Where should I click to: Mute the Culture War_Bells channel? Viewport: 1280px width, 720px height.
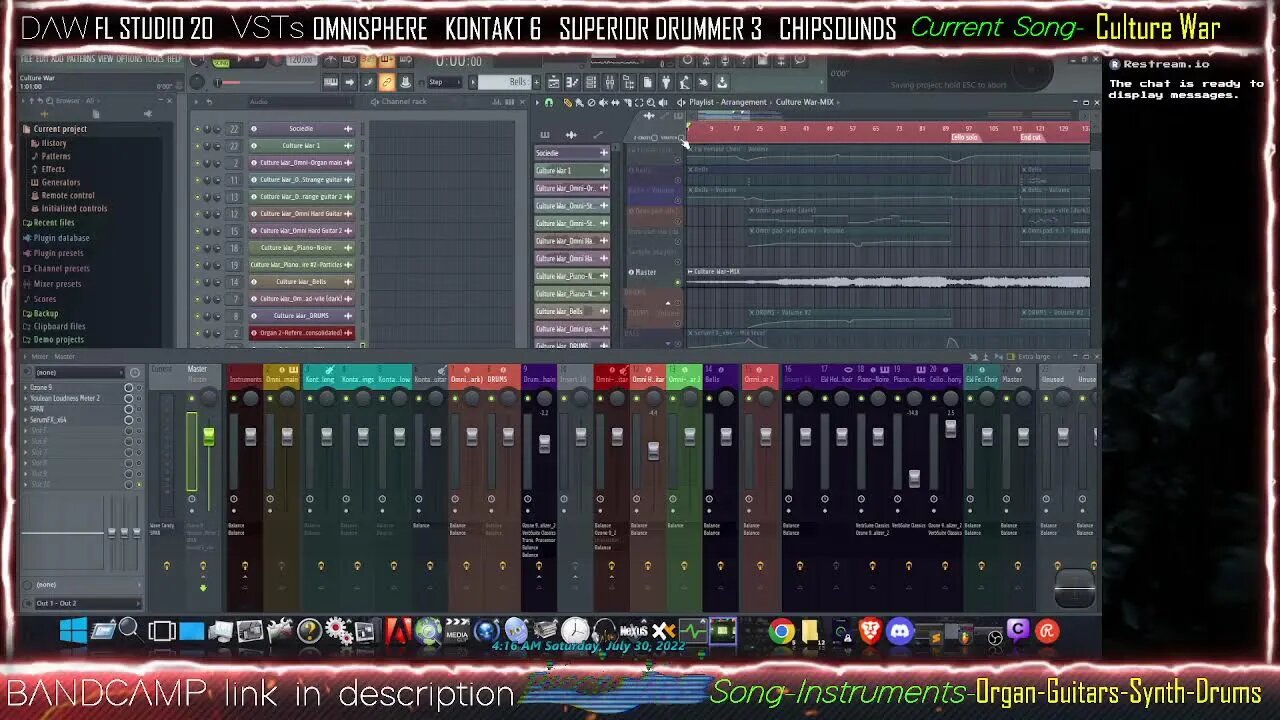point(197,282)
